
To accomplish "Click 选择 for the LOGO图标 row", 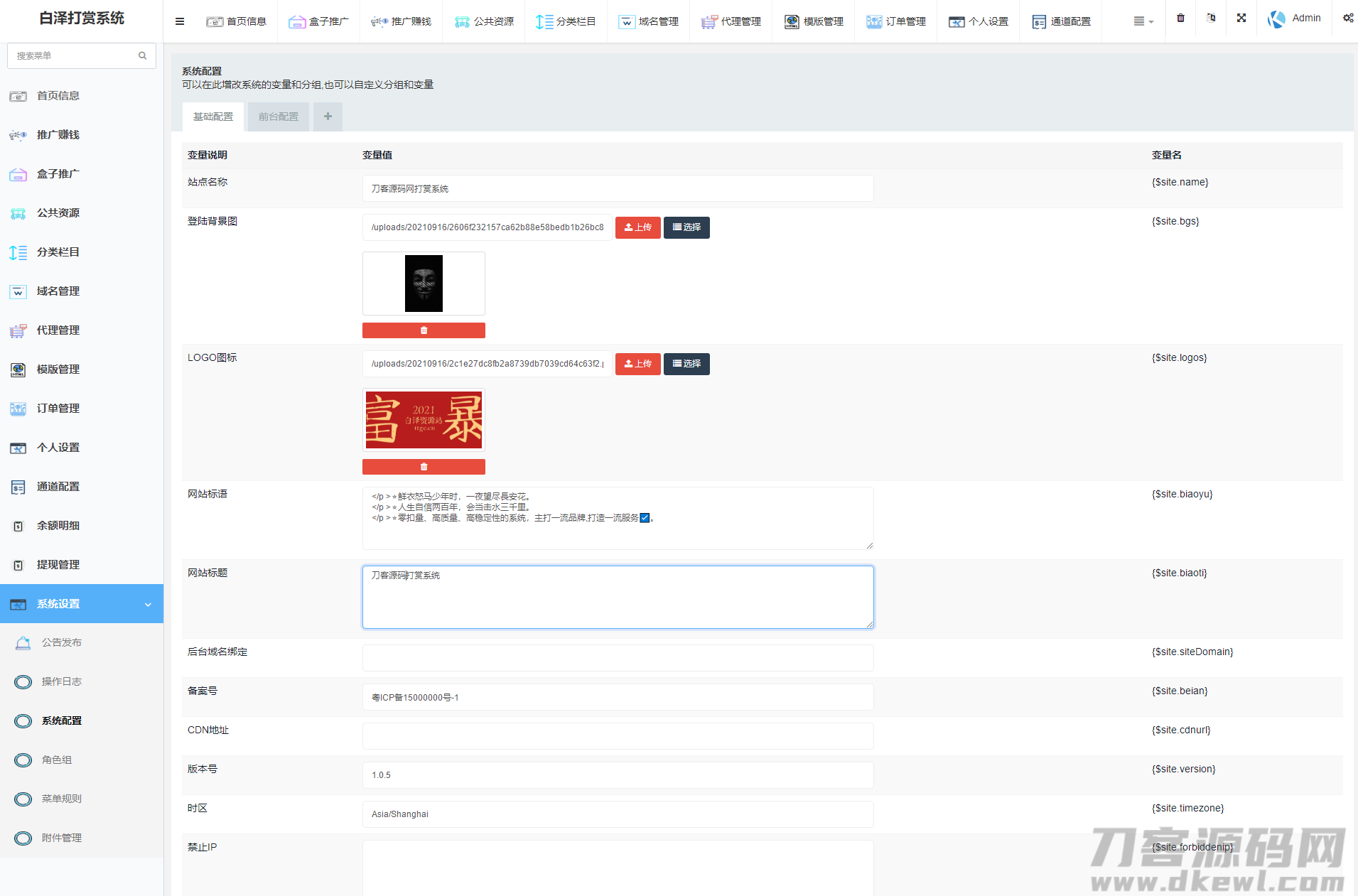I will pyautogui.click(x=686, y=364).
